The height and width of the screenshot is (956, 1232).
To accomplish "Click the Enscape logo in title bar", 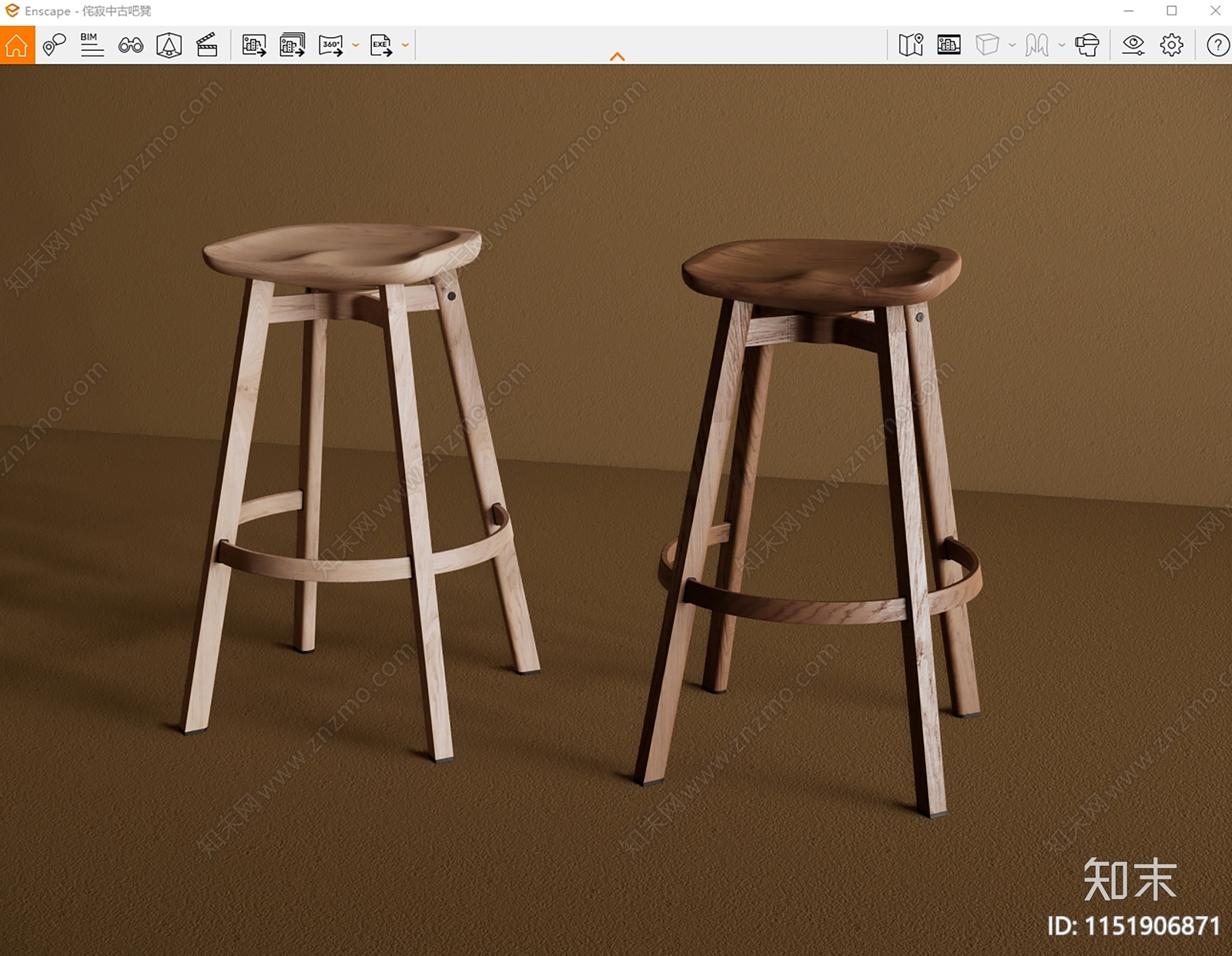I will pyautogui.click(x=12, y=11).
